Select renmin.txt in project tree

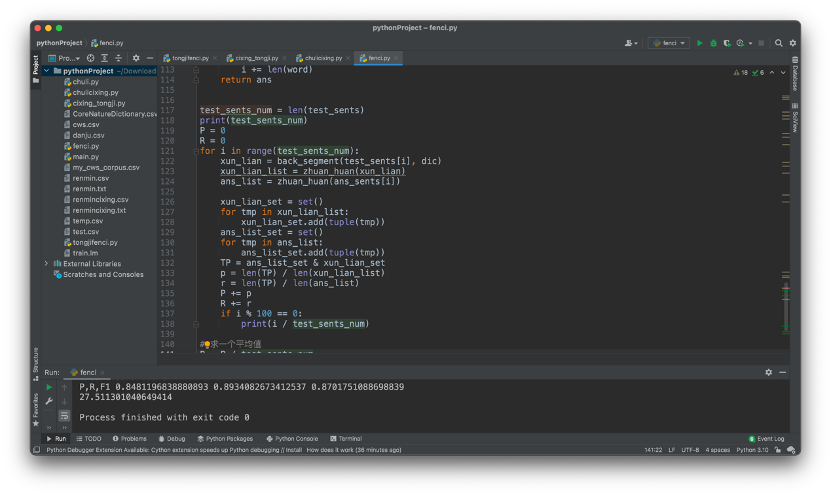pyautogui.click(x=85, y=188)
